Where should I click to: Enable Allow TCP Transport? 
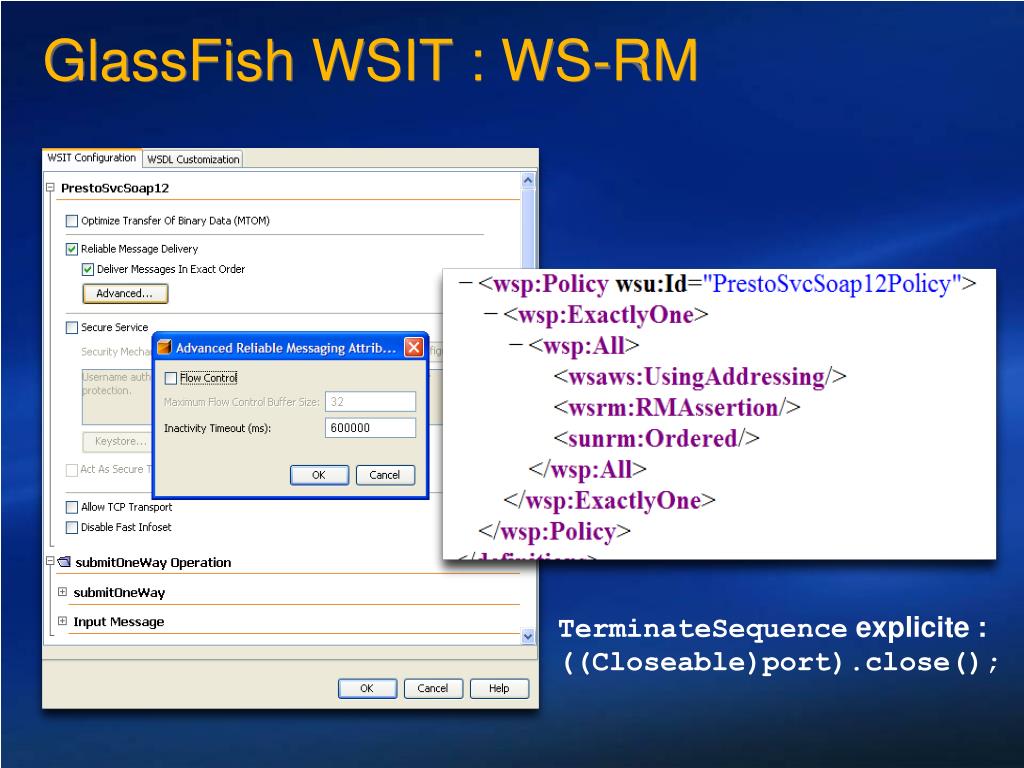click(x=72, y=507)
